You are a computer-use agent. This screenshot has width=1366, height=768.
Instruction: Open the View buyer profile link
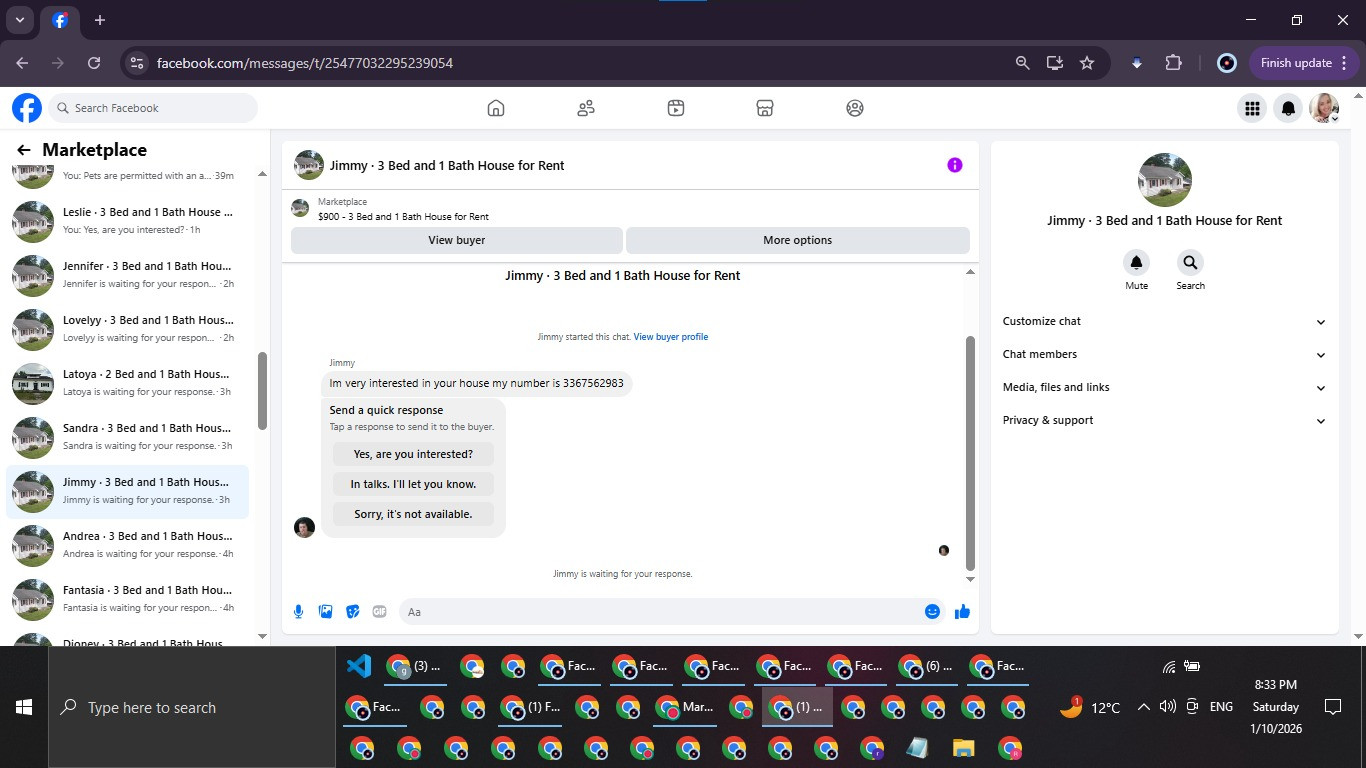pos(671,337)
